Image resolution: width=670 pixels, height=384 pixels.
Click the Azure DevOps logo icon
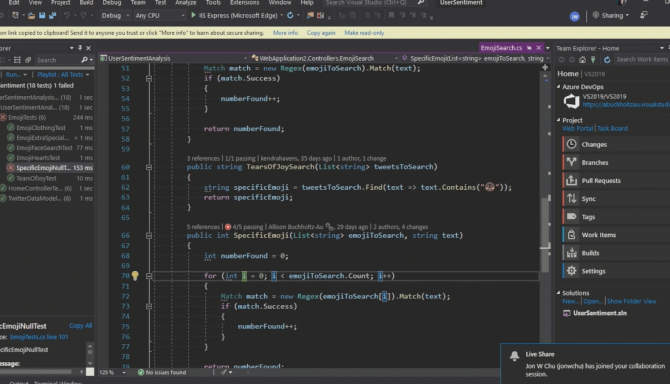click(571, 101)
